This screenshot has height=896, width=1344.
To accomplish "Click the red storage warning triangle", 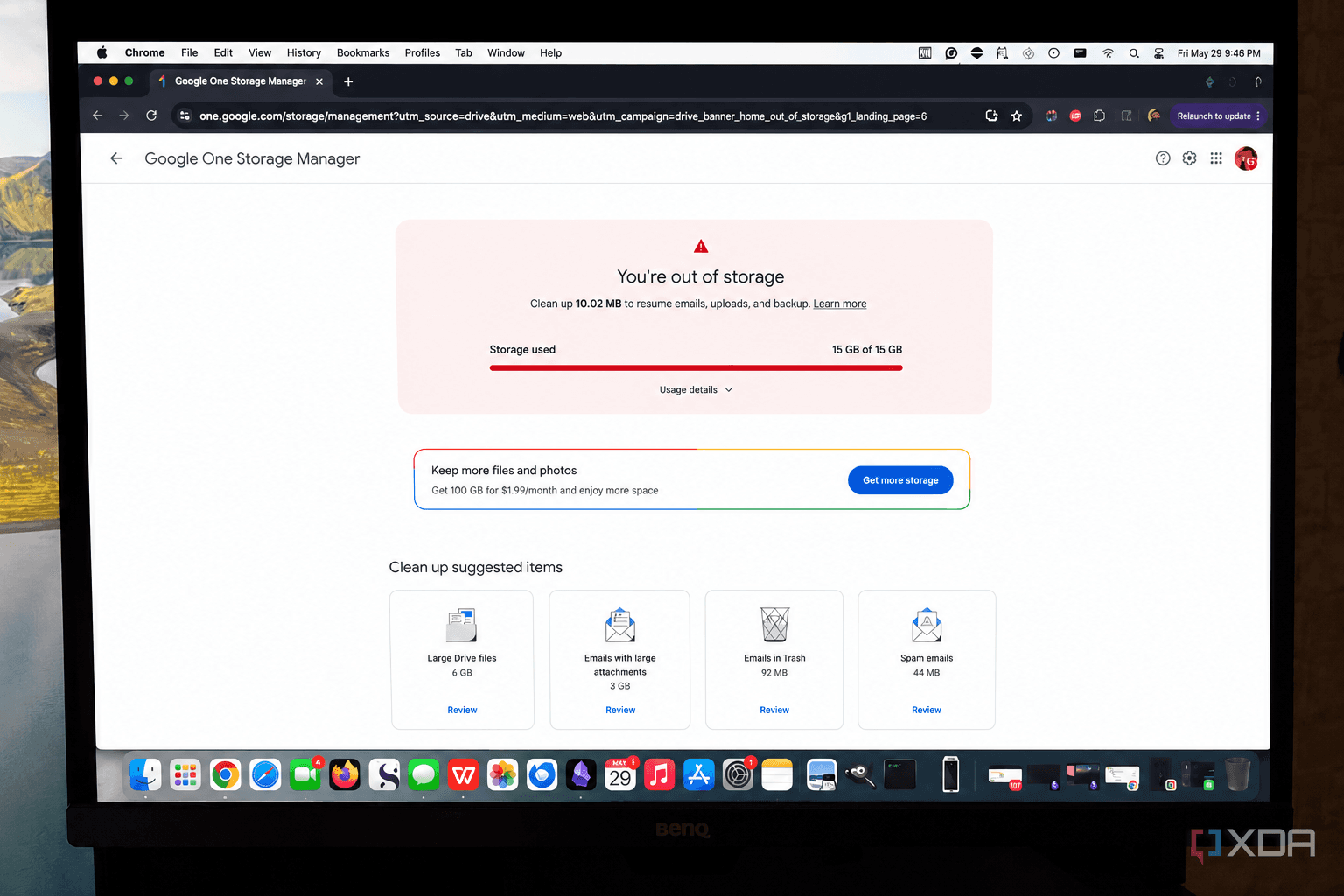I will (x=701, y=247).
